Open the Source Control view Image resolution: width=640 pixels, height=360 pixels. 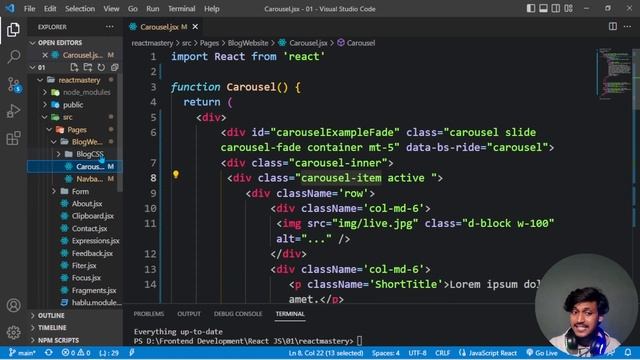point(14,84)
